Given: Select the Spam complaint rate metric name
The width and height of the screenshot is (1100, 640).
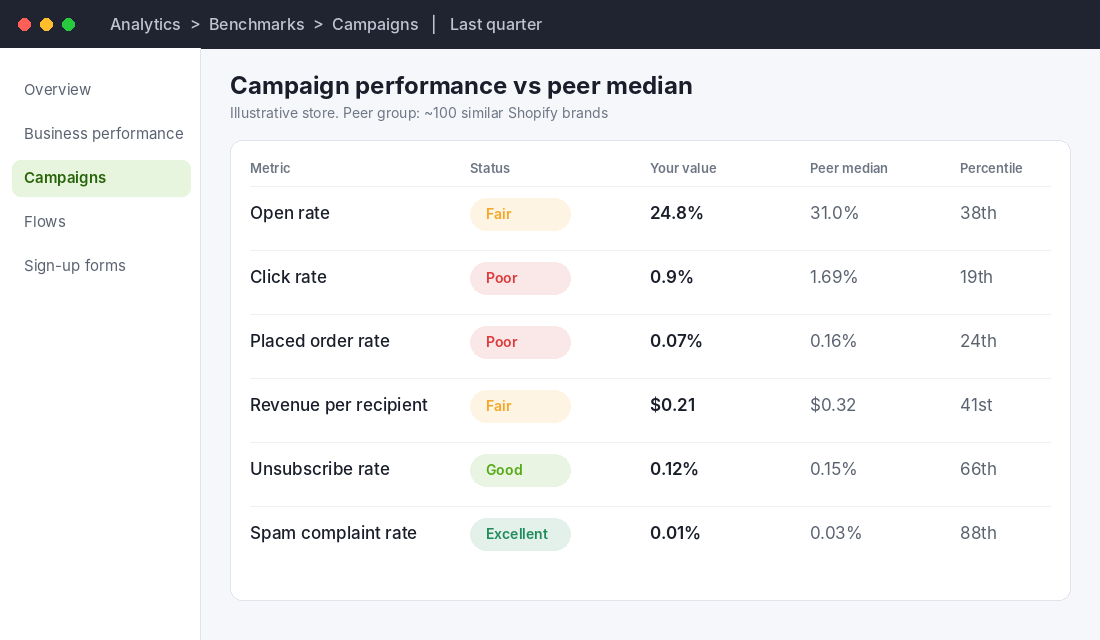Looking at the screenshot, I should tap(333, 533).
